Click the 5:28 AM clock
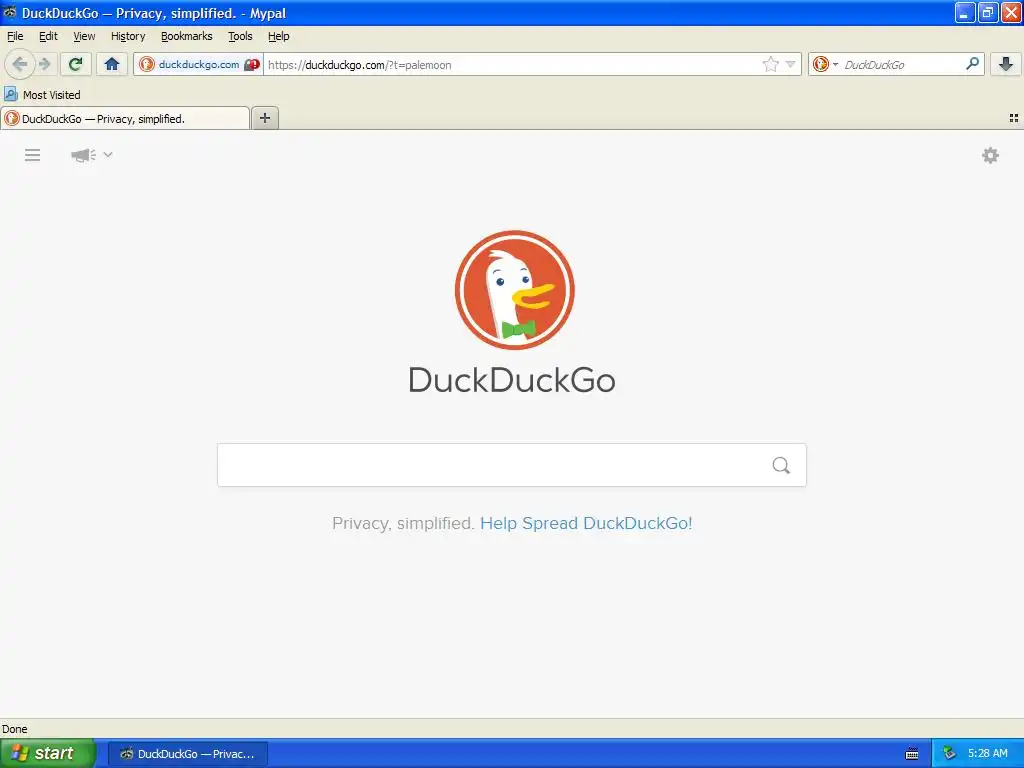The height and width of the screenshot is (768, 1024). click(987, 754)
